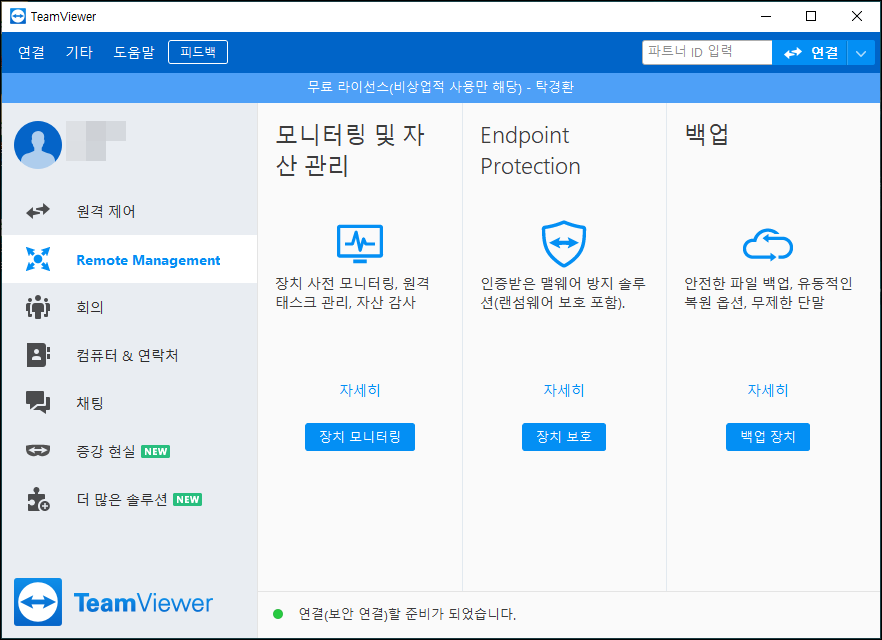This screenshot has width=882, height=640.
Task: Open the 기타 menu
Action: click(x=79, y=52)
